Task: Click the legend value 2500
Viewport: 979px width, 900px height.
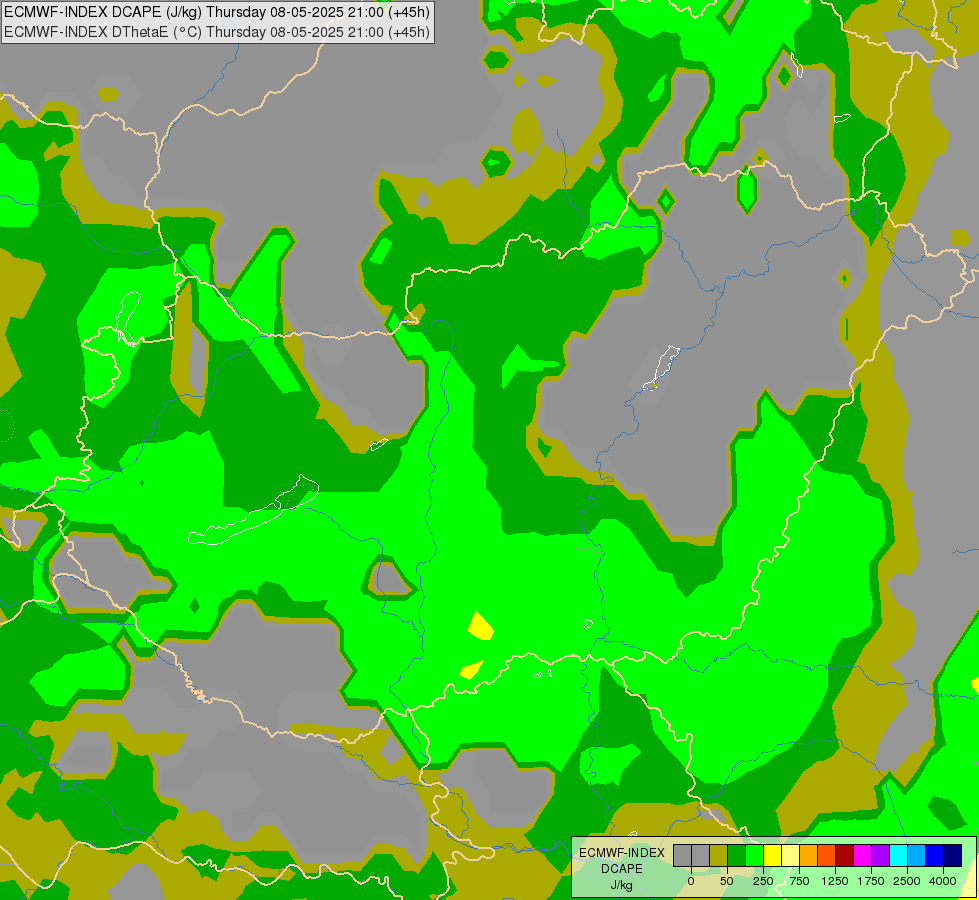Action: click(907, 881)
